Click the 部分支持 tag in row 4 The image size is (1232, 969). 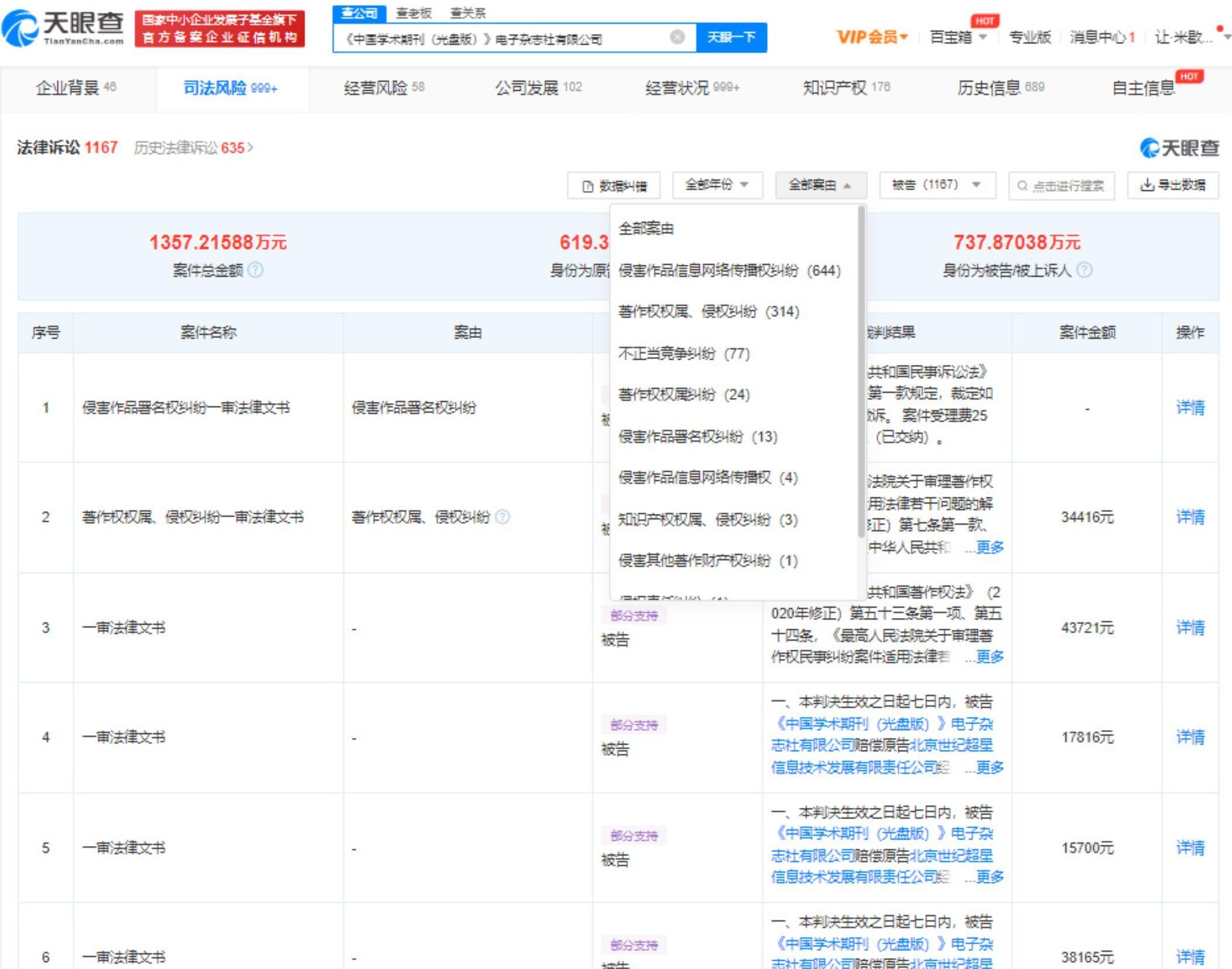pyautogui.click(x=634, y=725)
